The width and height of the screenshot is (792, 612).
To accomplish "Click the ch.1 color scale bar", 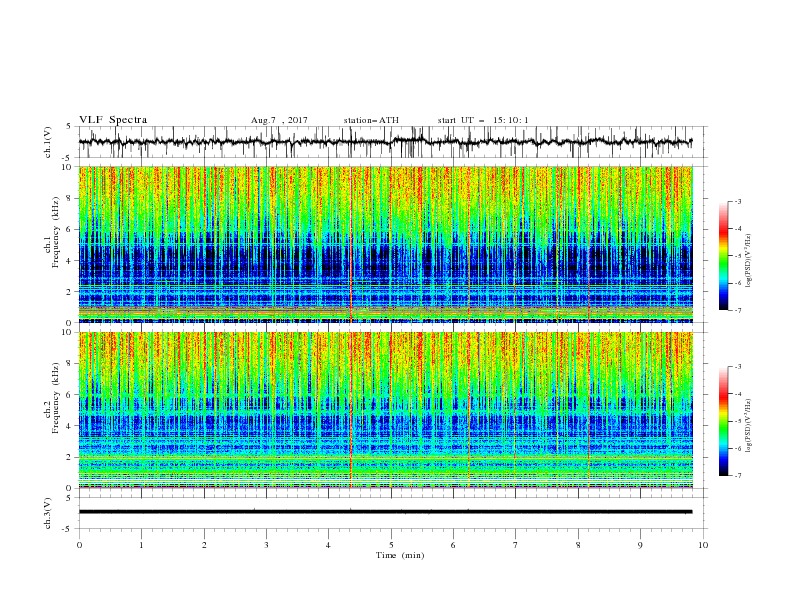I will pyautogui.click(x=723, y=256).
